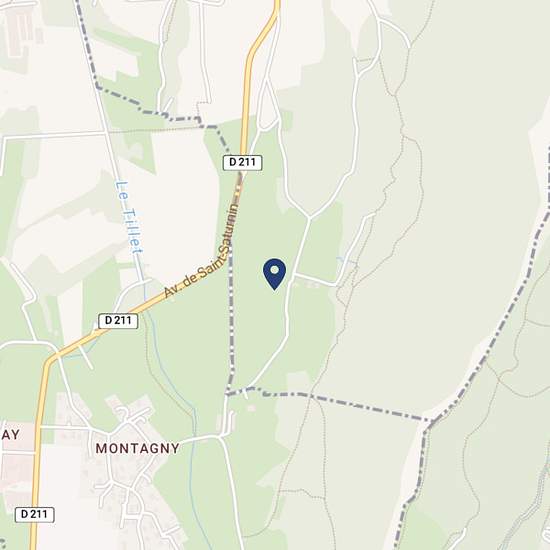The width and height of the screenshot is (550, 550).
Task: Select the MONTAGNY place label
Action: (x=138, y=448)
